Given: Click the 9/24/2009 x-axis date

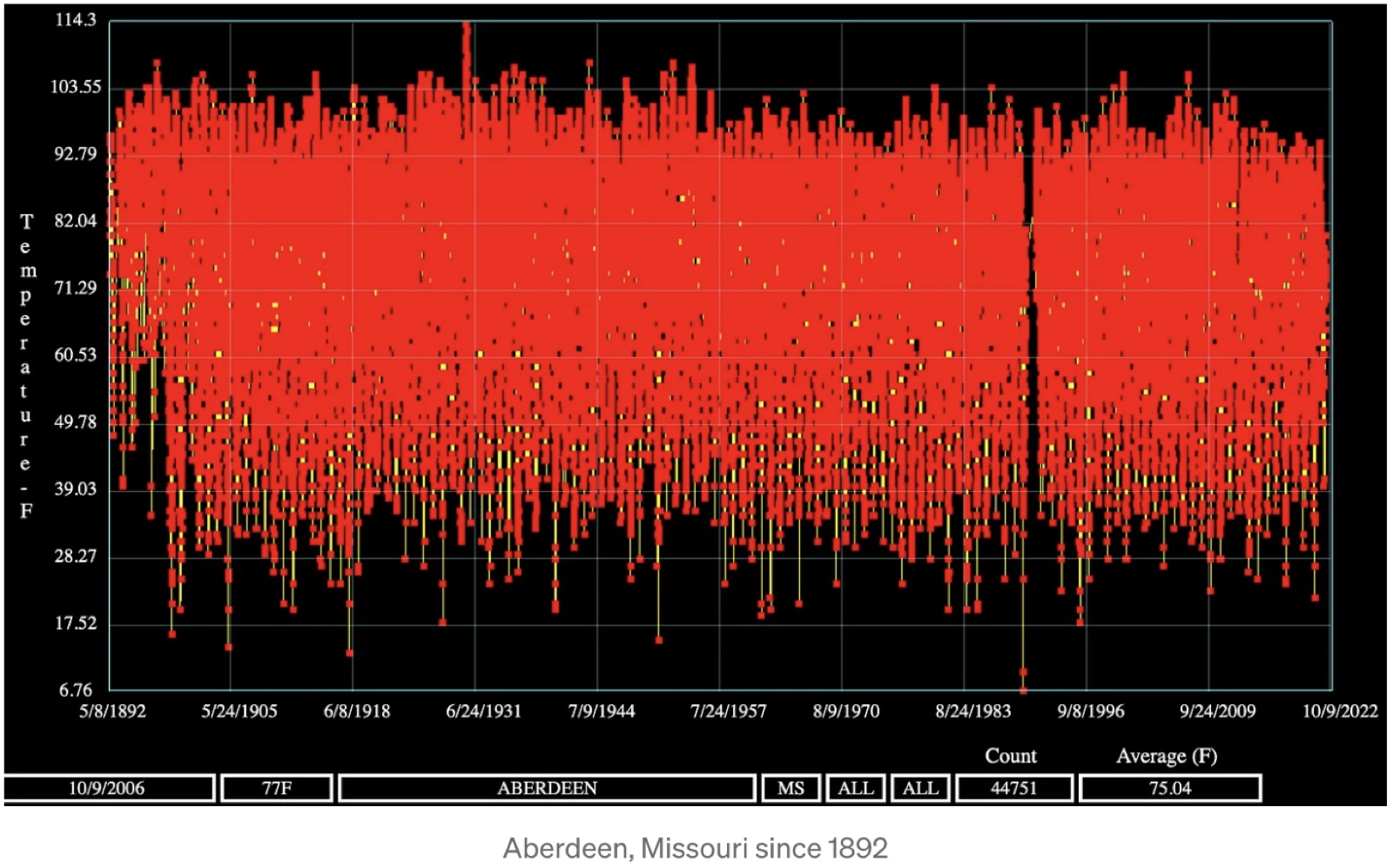Looking at the screenshot, I should click(1218, 711).
